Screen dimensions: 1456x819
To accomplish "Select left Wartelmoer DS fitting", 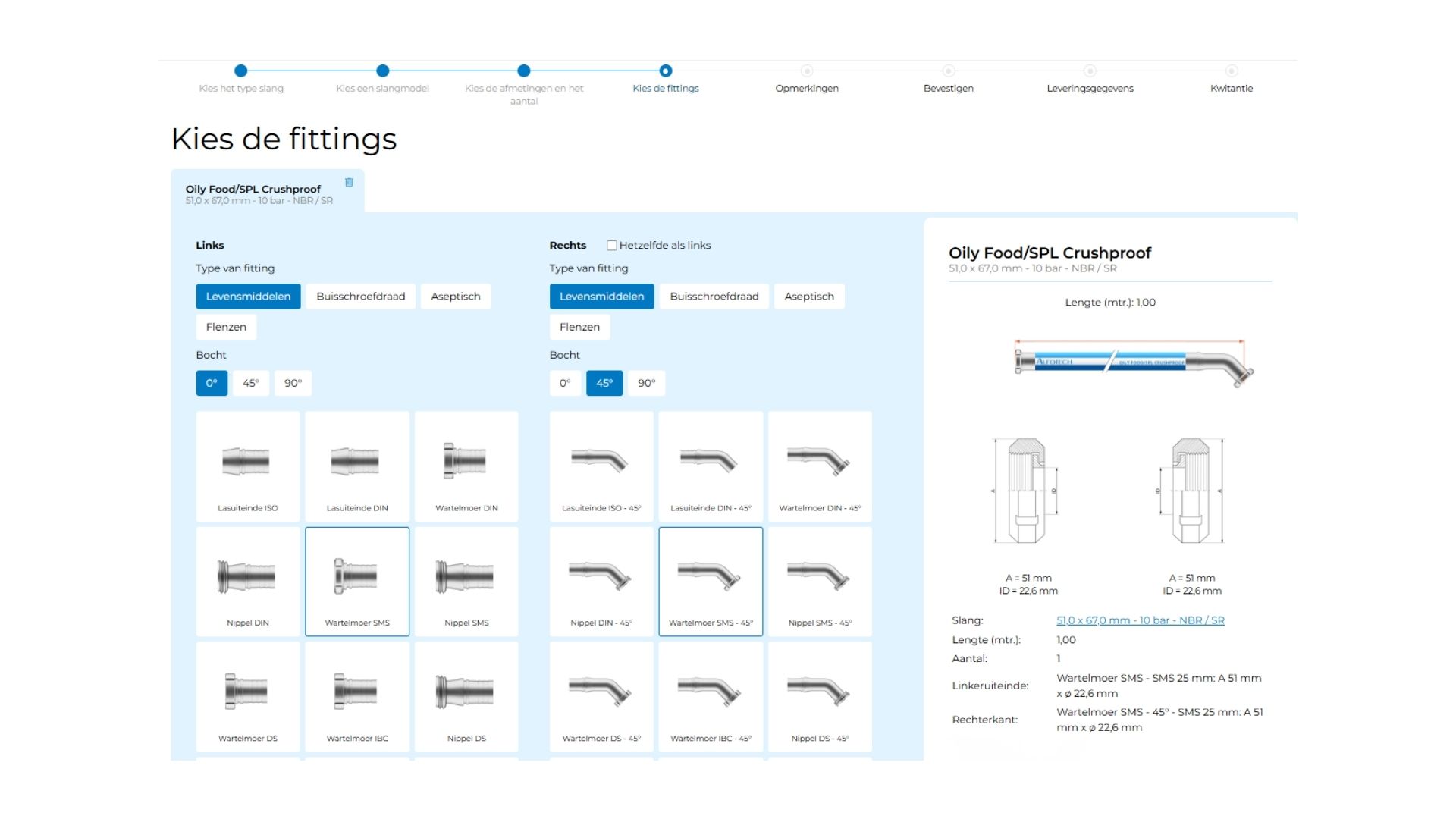I will (248, 697).
